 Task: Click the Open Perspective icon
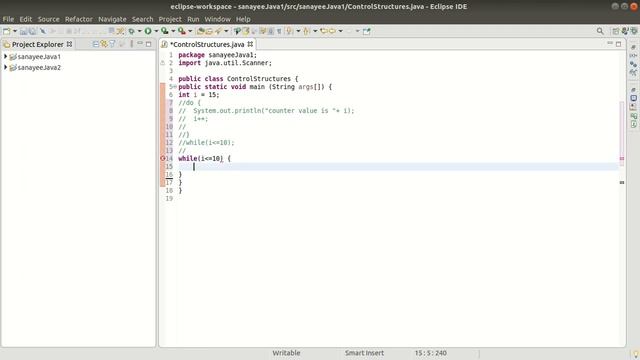point(616,31)
